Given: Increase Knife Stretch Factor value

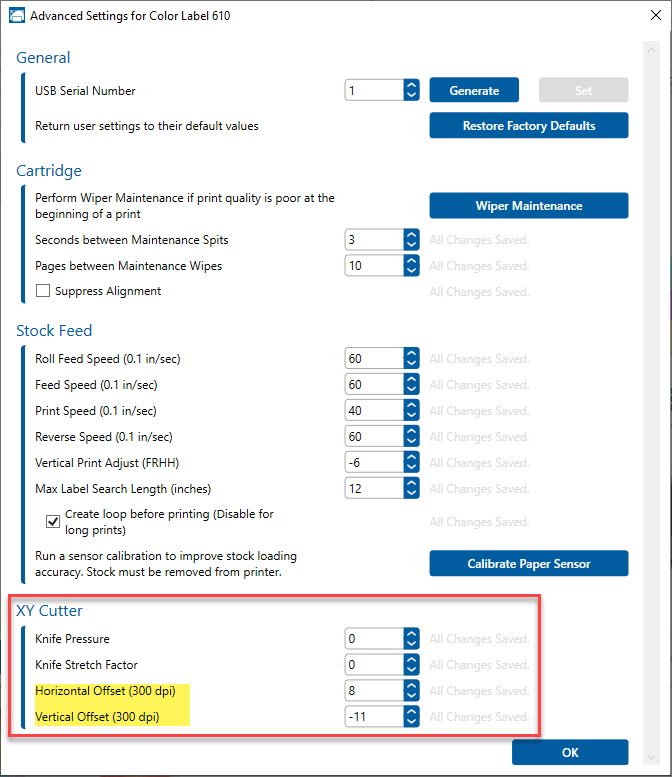Looking at the screenshot, I should click(x=411, y=659).
